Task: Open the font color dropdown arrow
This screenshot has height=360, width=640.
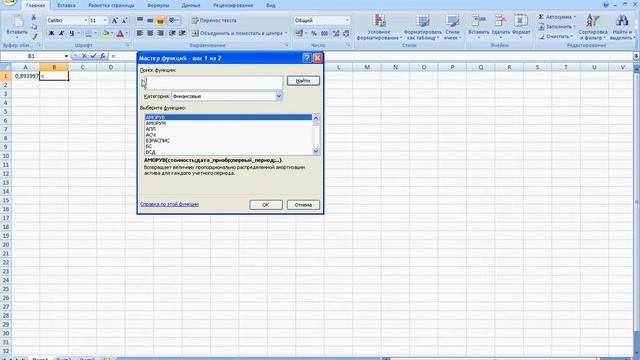Action: click(127, 33)
